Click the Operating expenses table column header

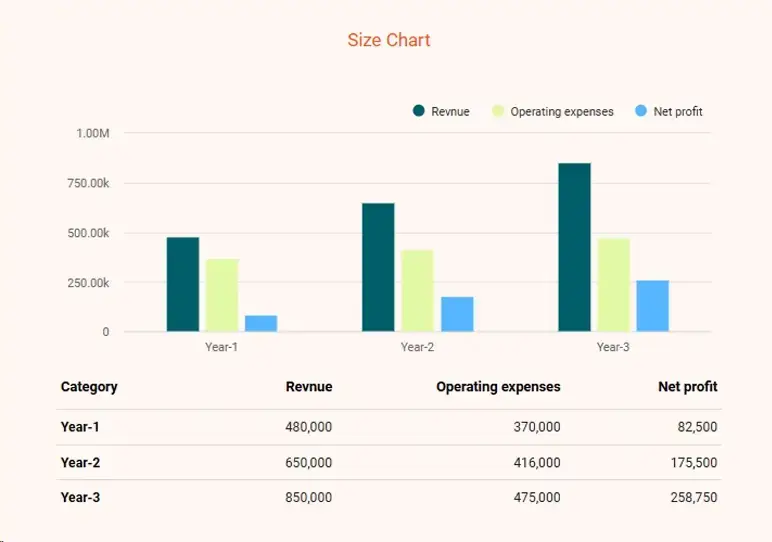click(498, 387)
